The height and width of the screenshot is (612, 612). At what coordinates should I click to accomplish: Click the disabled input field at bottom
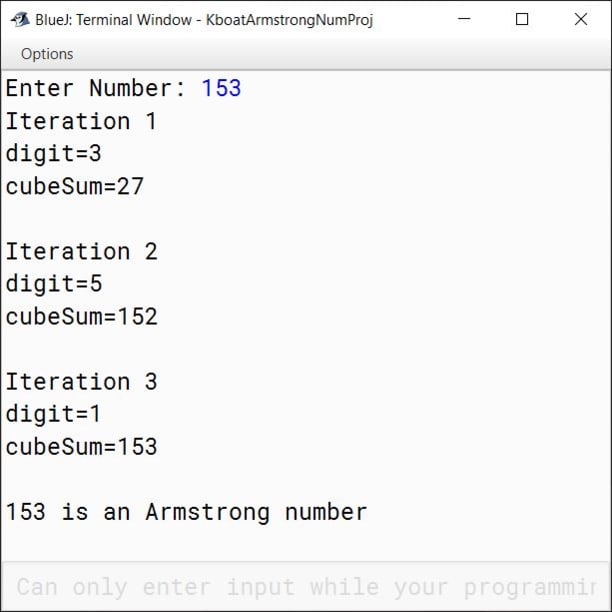pos(306,586)
